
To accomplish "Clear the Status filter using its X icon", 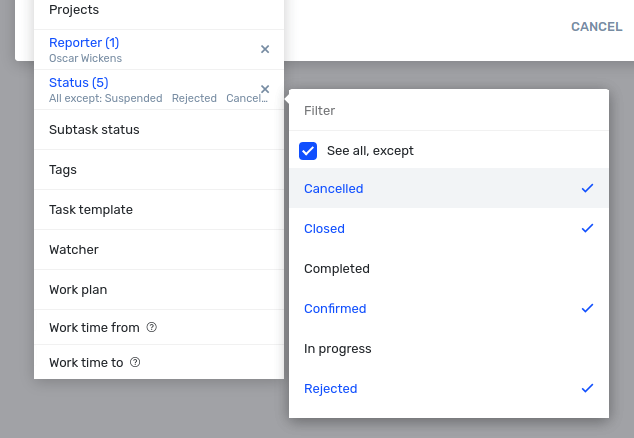I will (265, 89).
